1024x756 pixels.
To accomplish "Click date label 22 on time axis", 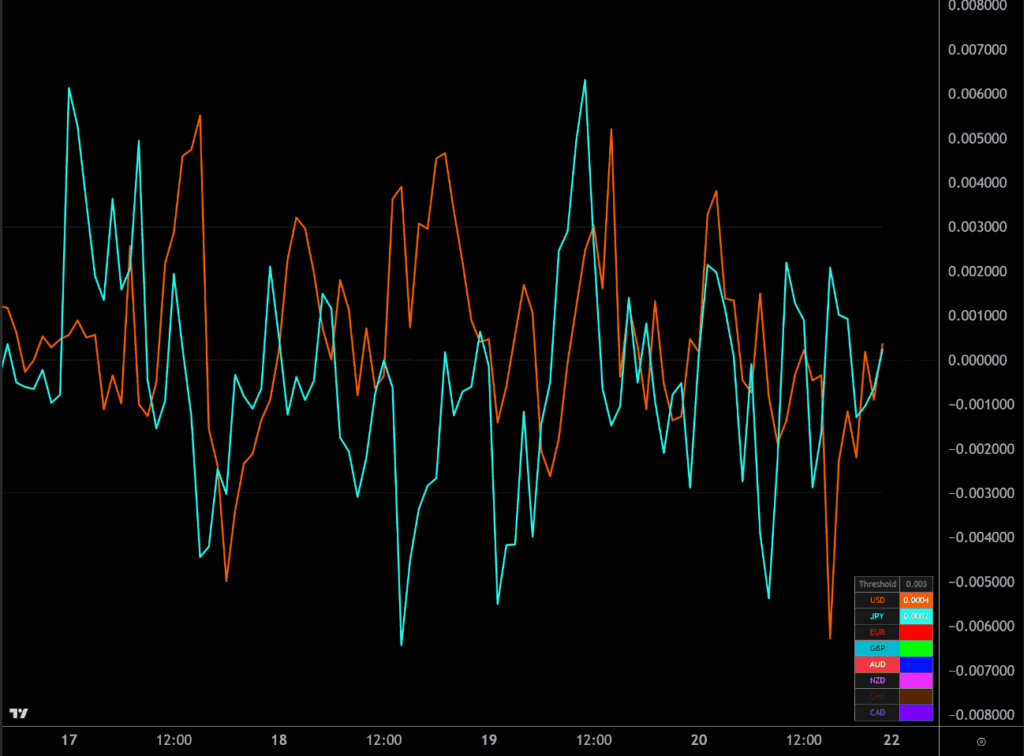I will [x=891, y=740].
